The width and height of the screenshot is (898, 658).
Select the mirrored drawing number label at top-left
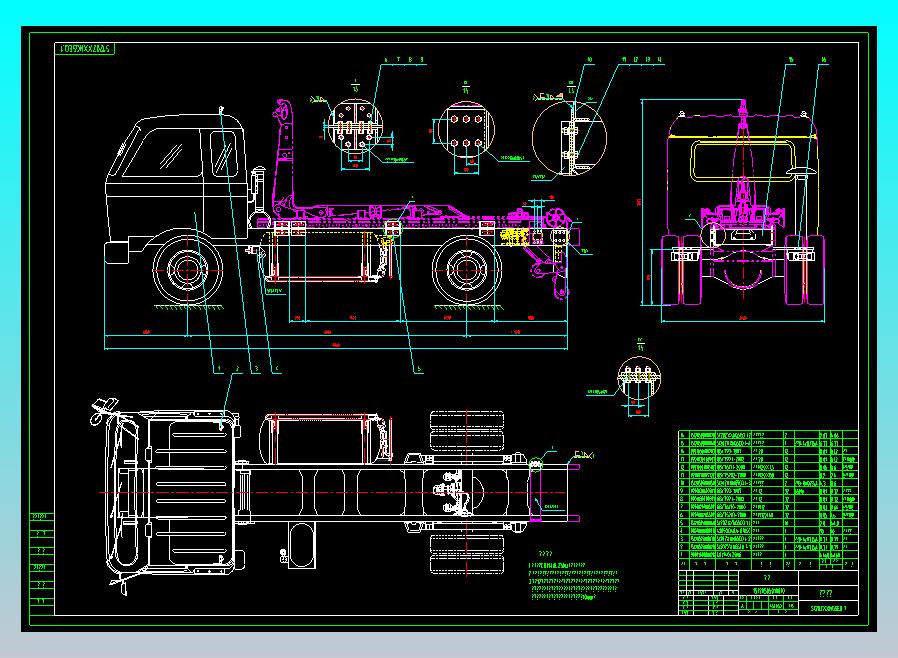point(85,49)
